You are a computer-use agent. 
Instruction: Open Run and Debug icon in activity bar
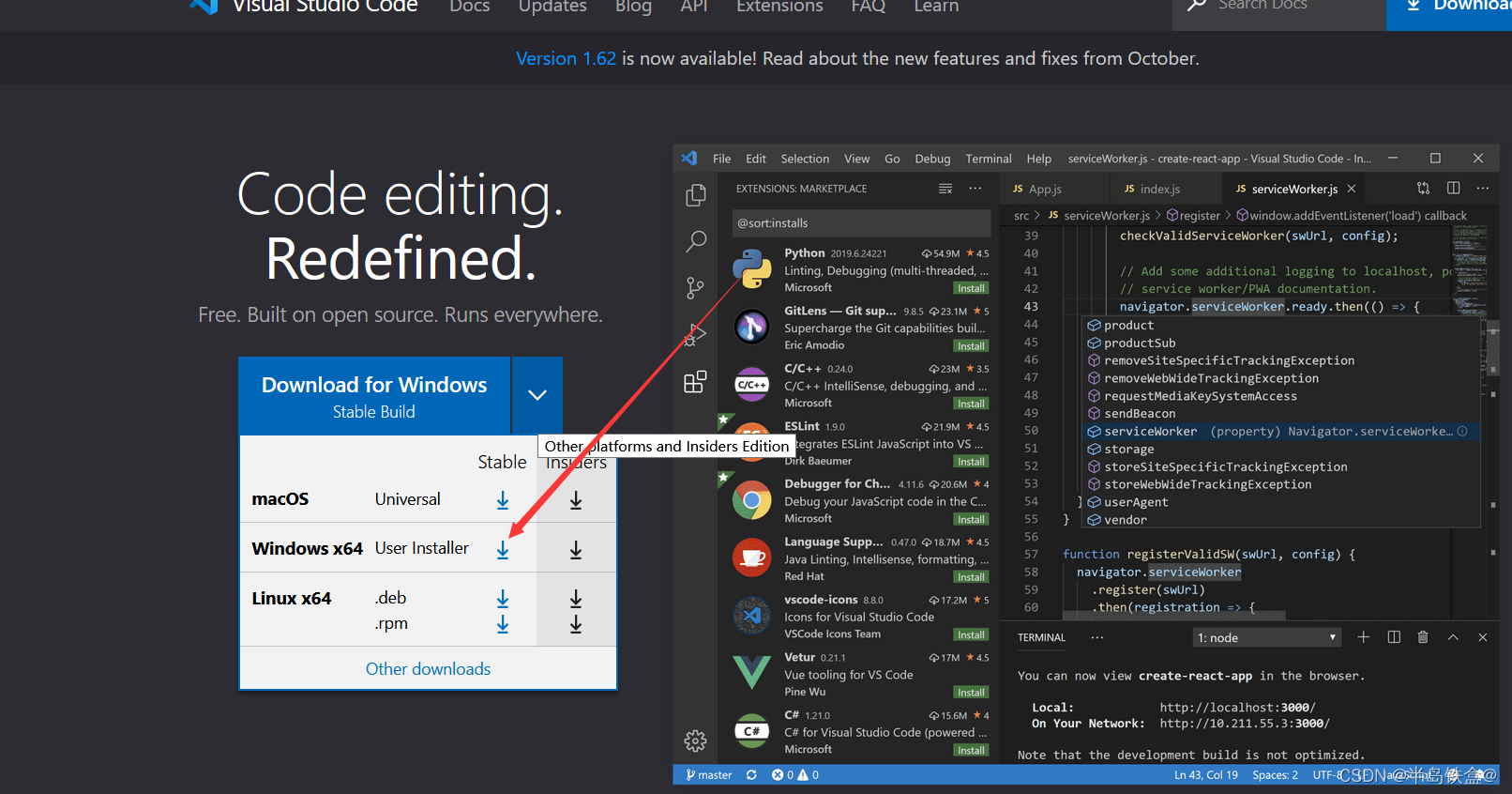[695, 335]
